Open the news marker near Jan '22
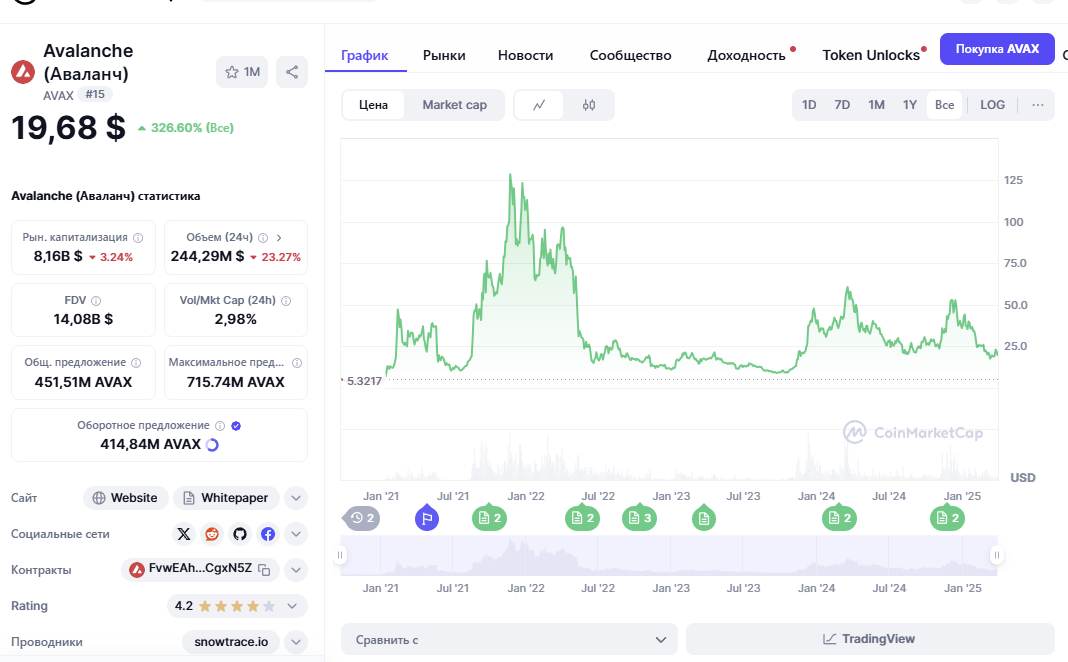Screen dimensions: 1068x662 pos(489,518)
